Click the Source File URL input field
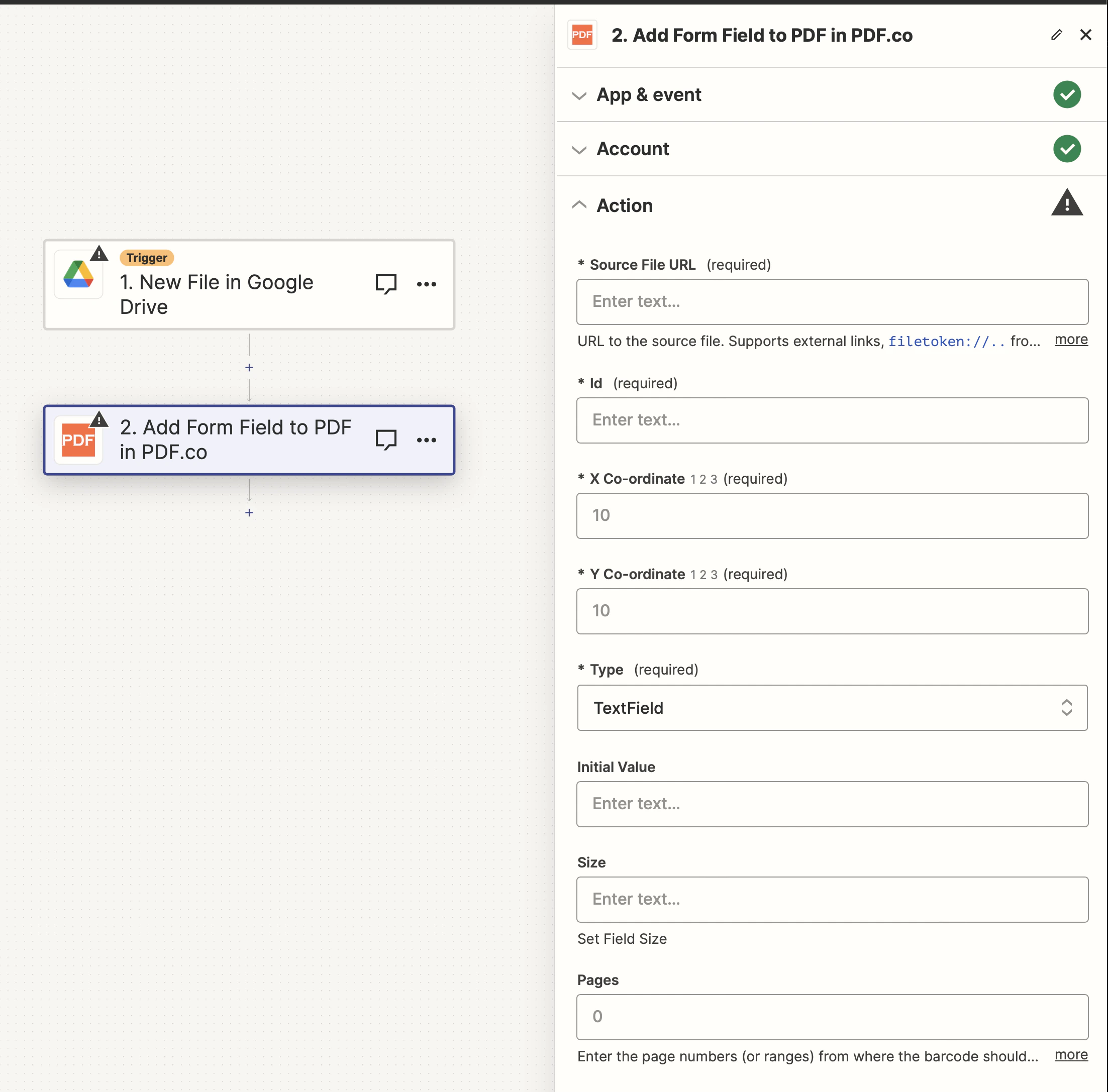Viewport: 1108px width, 1092px height. pos(832,302)
